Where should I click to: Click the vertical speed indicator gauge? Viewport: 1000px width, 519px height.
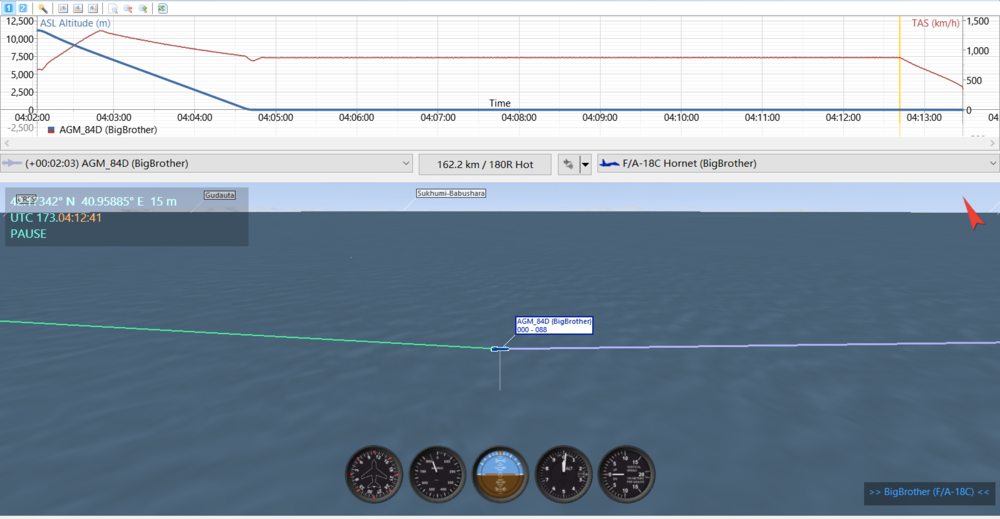click(x=626, y=474)
